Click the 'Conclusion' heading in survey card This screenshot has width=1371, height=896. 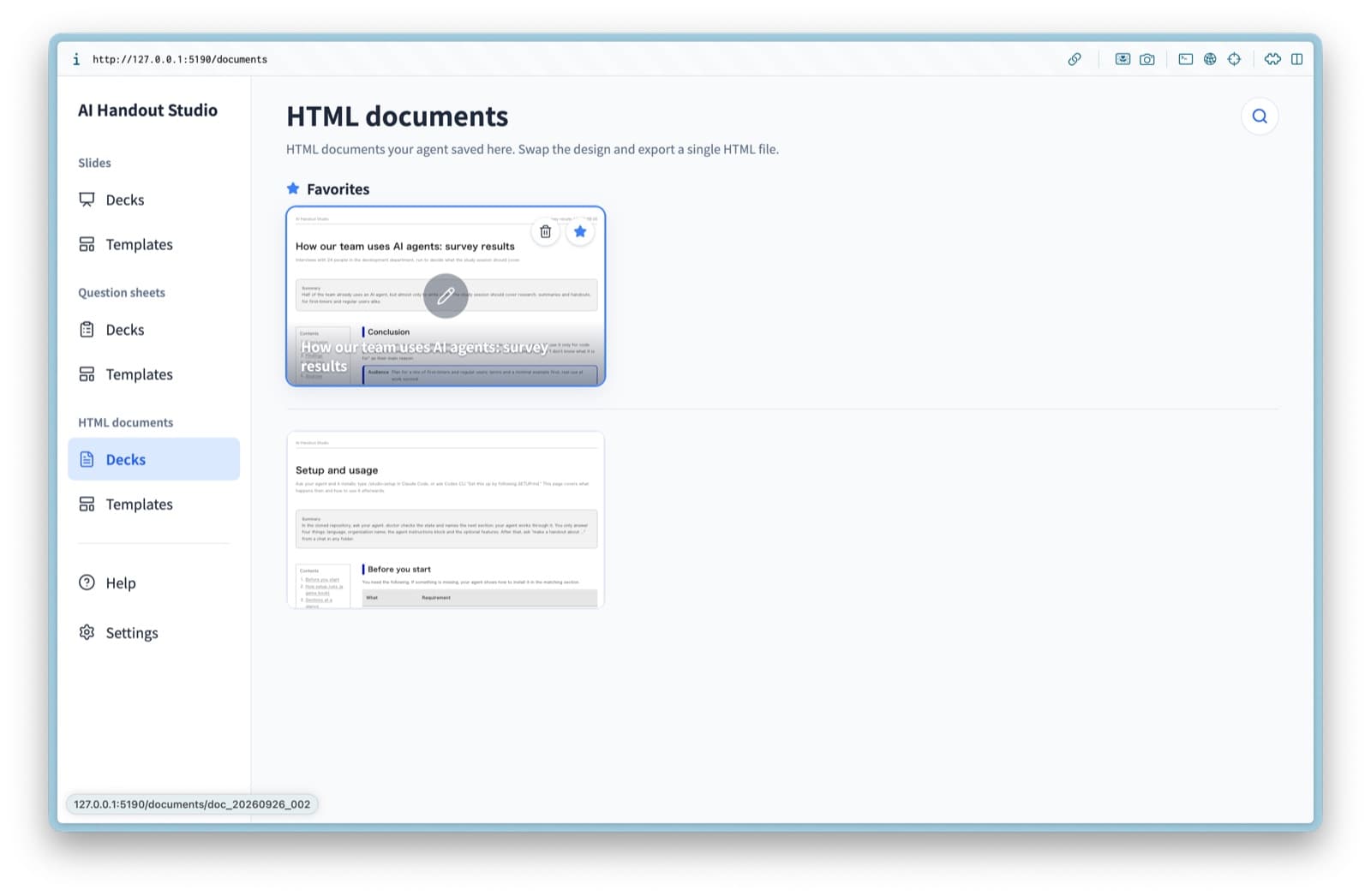pos(388,332)
